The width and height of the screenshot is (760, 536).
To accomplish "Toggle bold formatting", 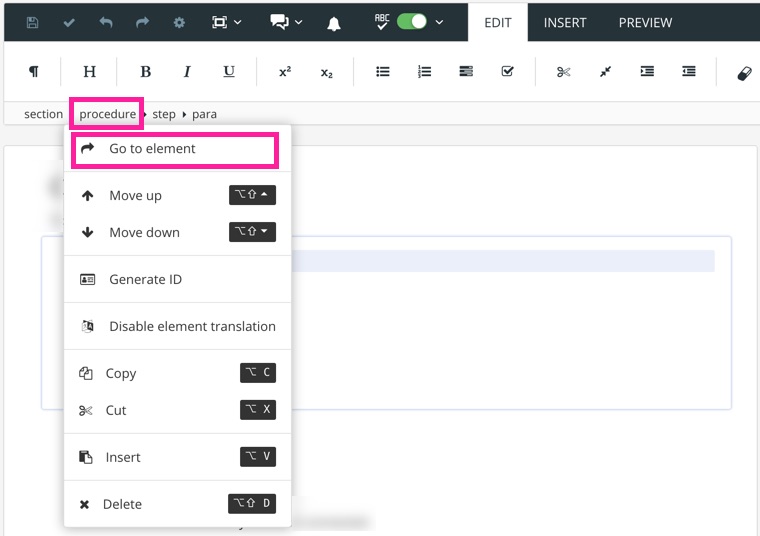I will [145, 72].
